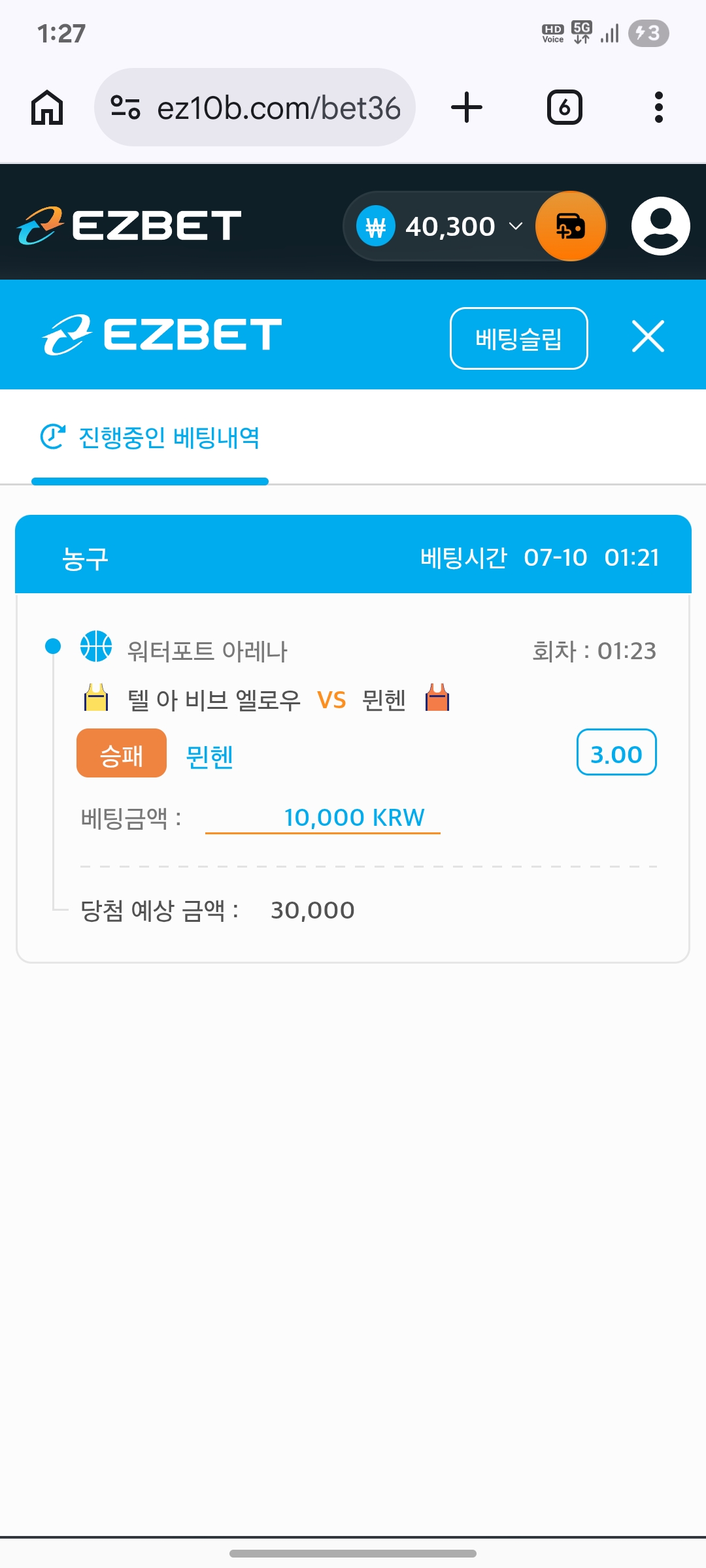706x1568 pixels.
Task: Open a new browser tab with the plus icon
Action: (x=467, y=108)
